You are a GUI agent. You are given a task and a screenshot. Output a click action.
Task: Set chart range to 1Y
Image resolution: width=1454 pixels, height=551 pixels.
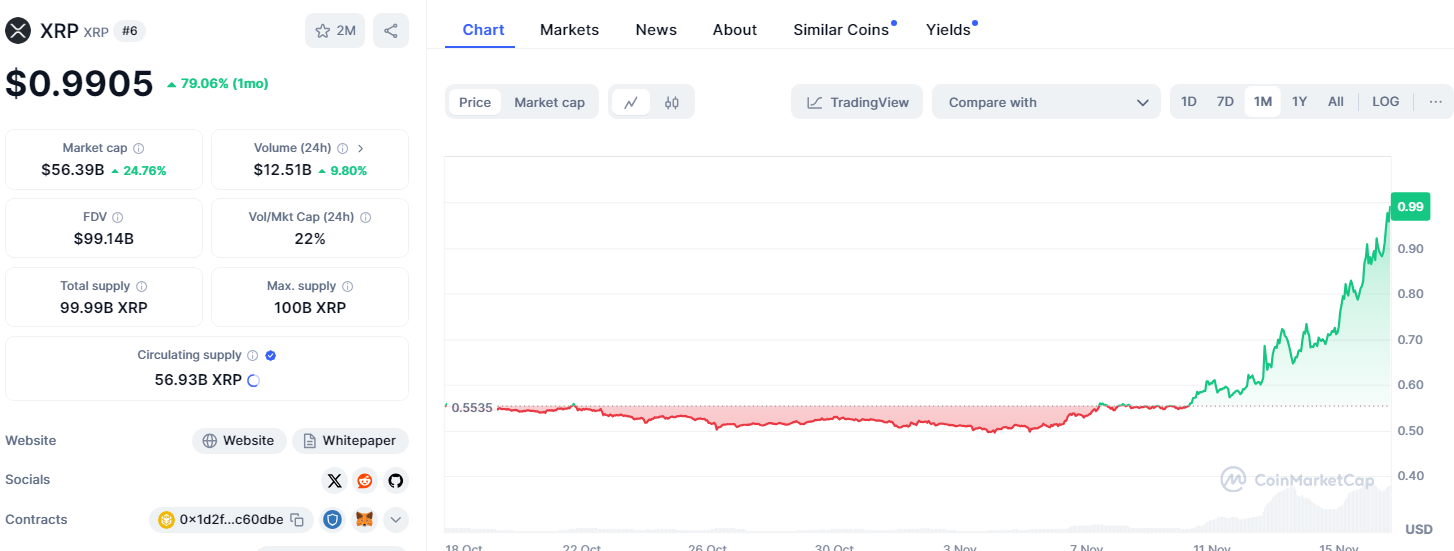(x=1299, y=102)
